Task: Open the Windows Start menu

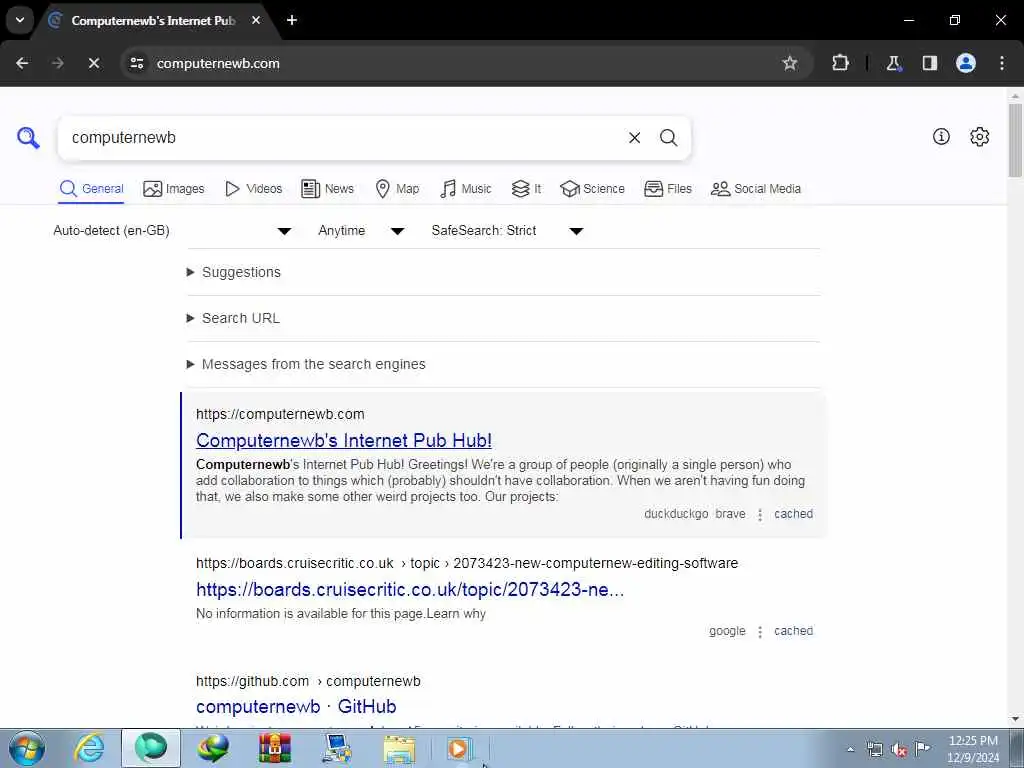Action: 27,748
